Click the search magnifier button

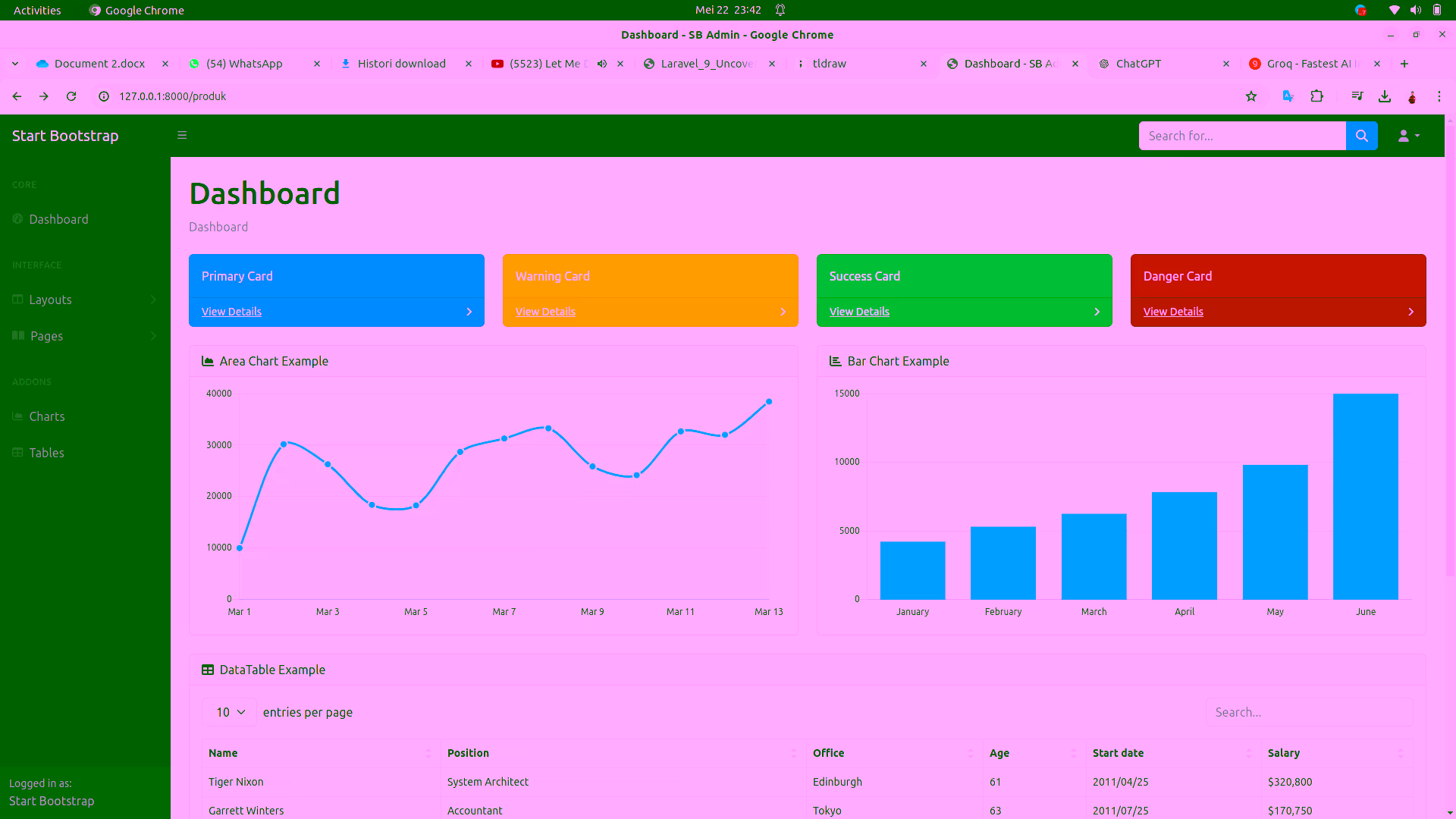point(1361,136)
